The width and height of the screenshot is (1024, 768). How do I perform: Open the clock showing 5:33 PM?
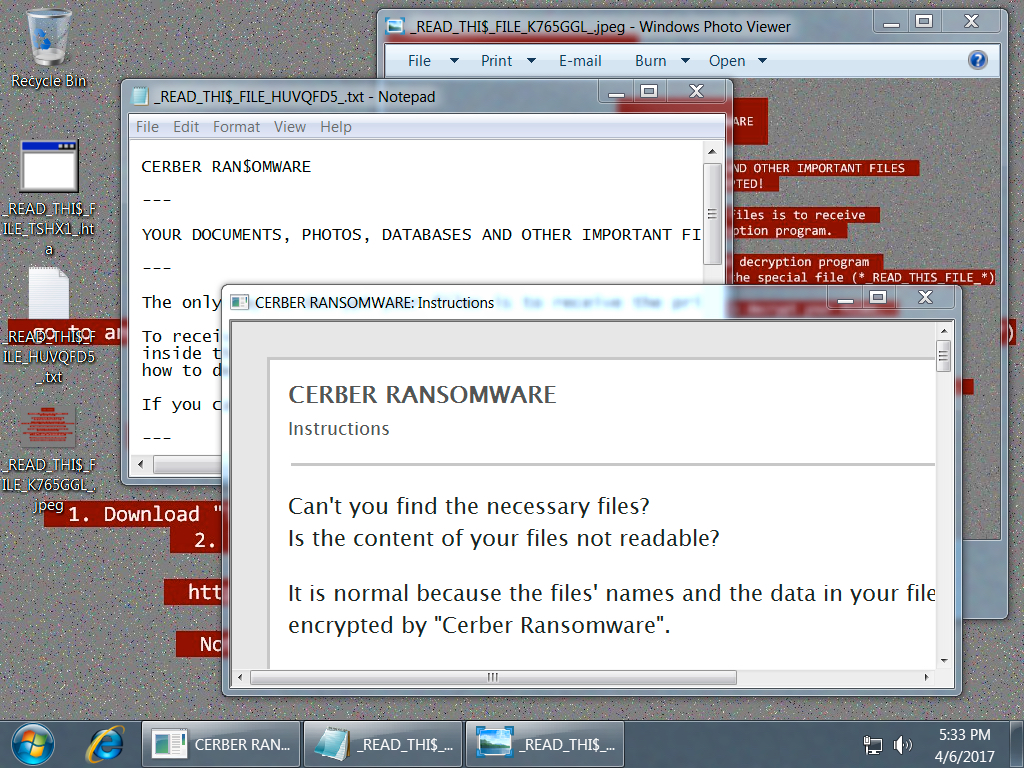click(x=964, y=745)
